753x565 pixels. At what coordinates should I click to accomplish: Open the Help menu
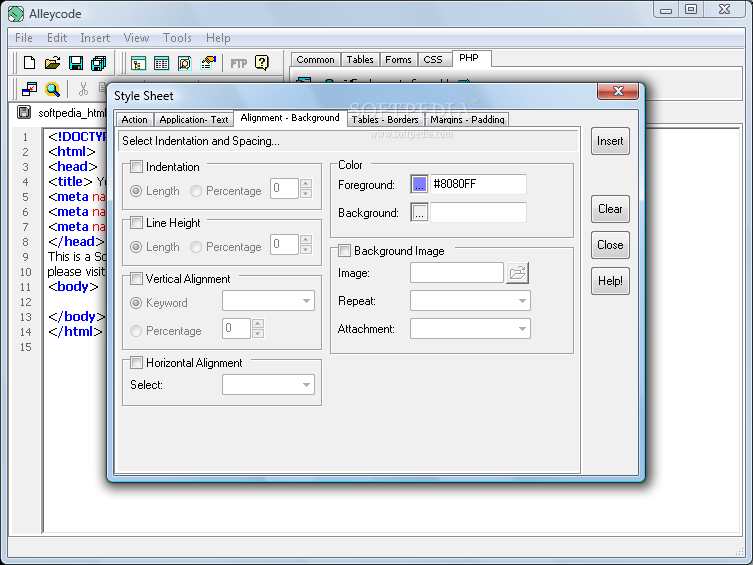[x=218, y=37]
